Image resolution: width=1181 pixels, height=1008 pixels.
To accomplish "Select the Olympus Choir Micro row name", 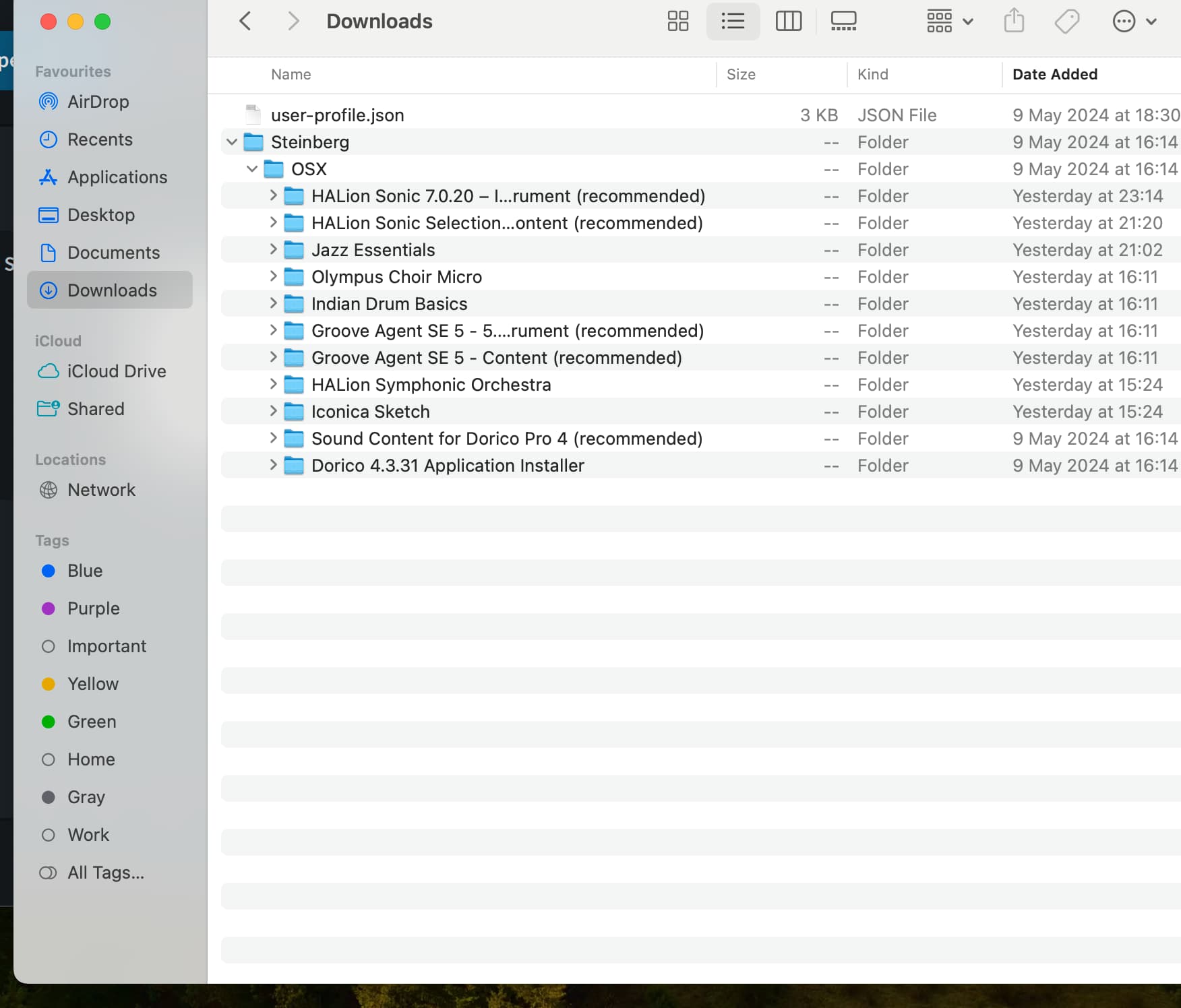I will 396,277.
